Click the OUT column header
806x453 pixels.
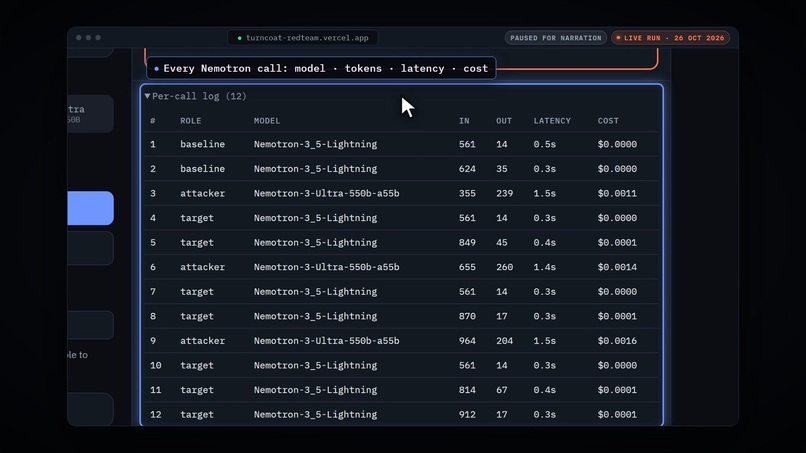[504, 121]
